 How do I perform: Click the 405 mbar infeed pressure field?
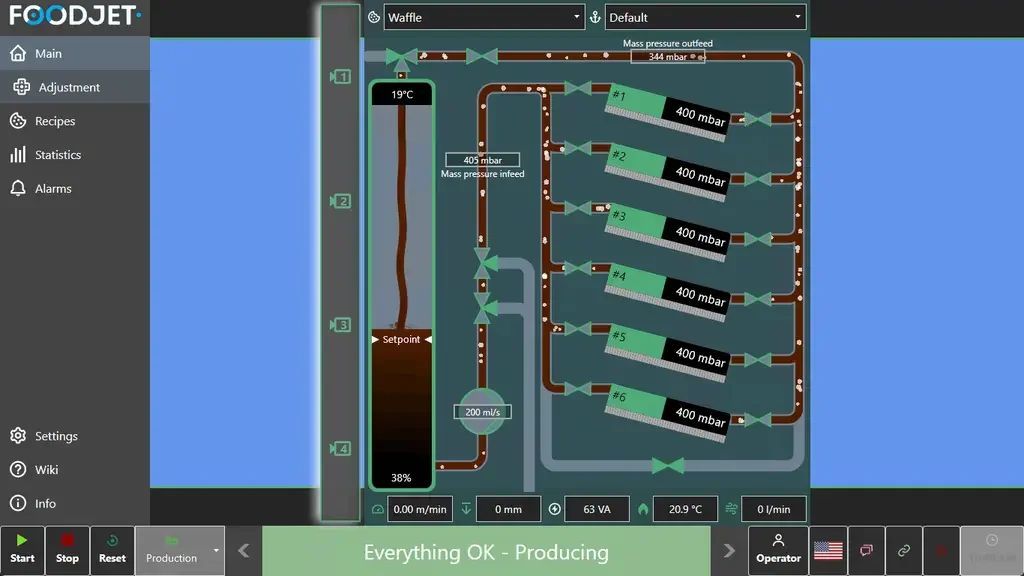(x=482, y=160)
